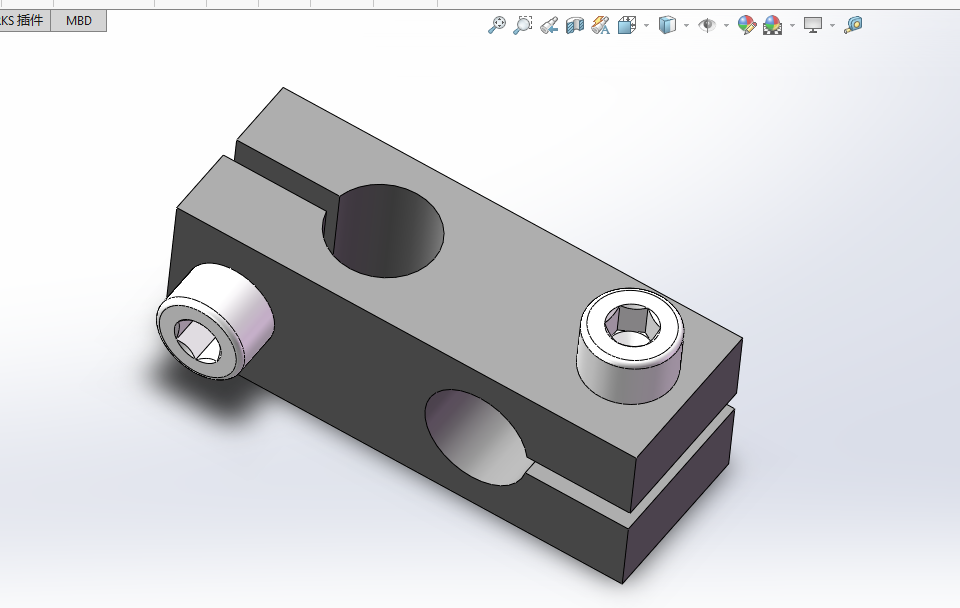960x608 pixels.
Task: Switch to the 插件 tab
Action: pos(24,21)
